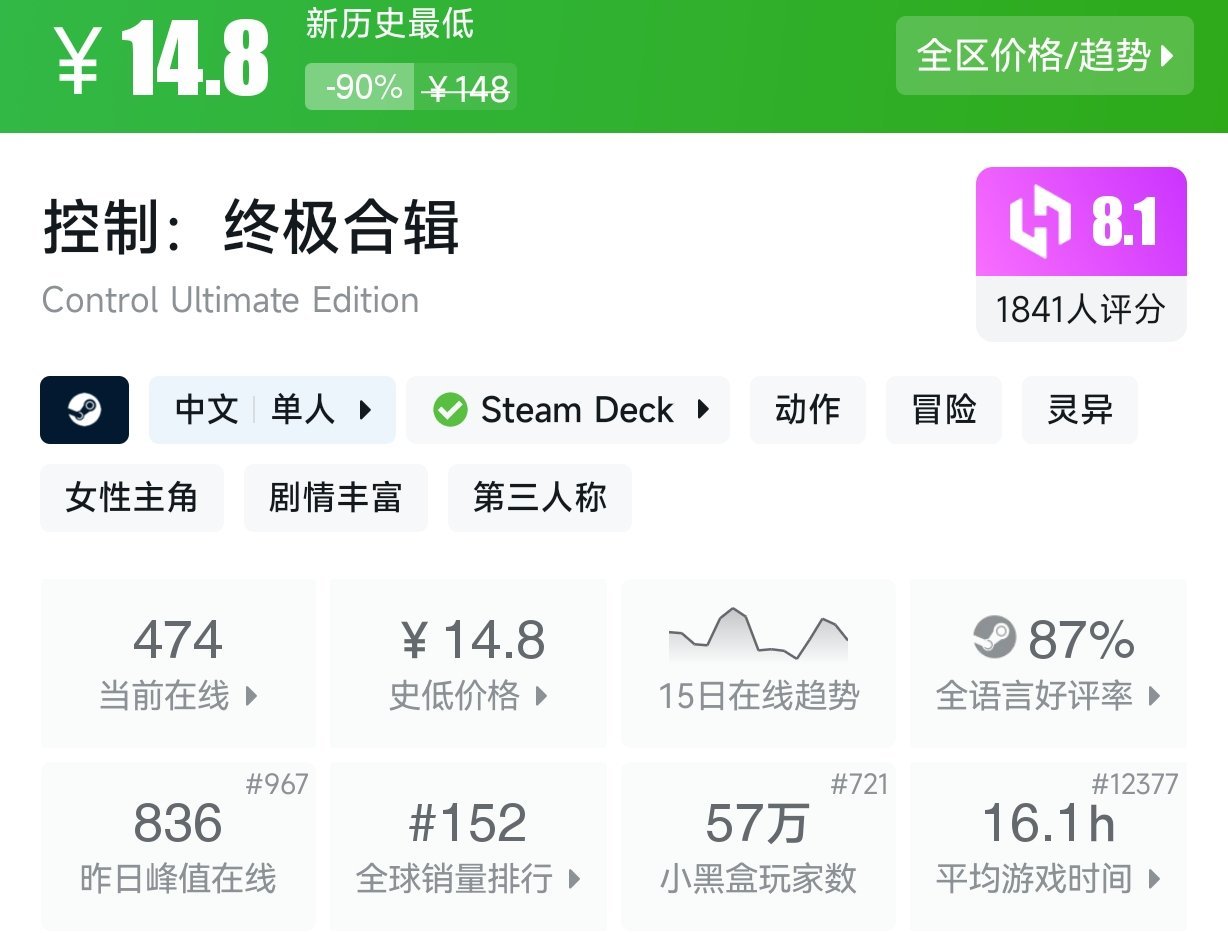
Task: Click the 昨日峰值在线 836 stat card
Action: click(178, 847)
